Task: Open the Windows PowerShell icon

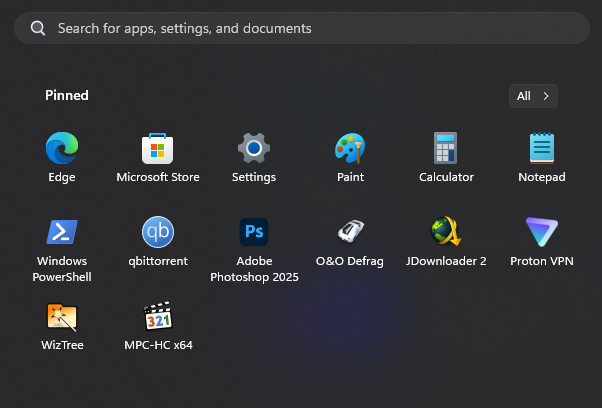Action: click(62, 232)
